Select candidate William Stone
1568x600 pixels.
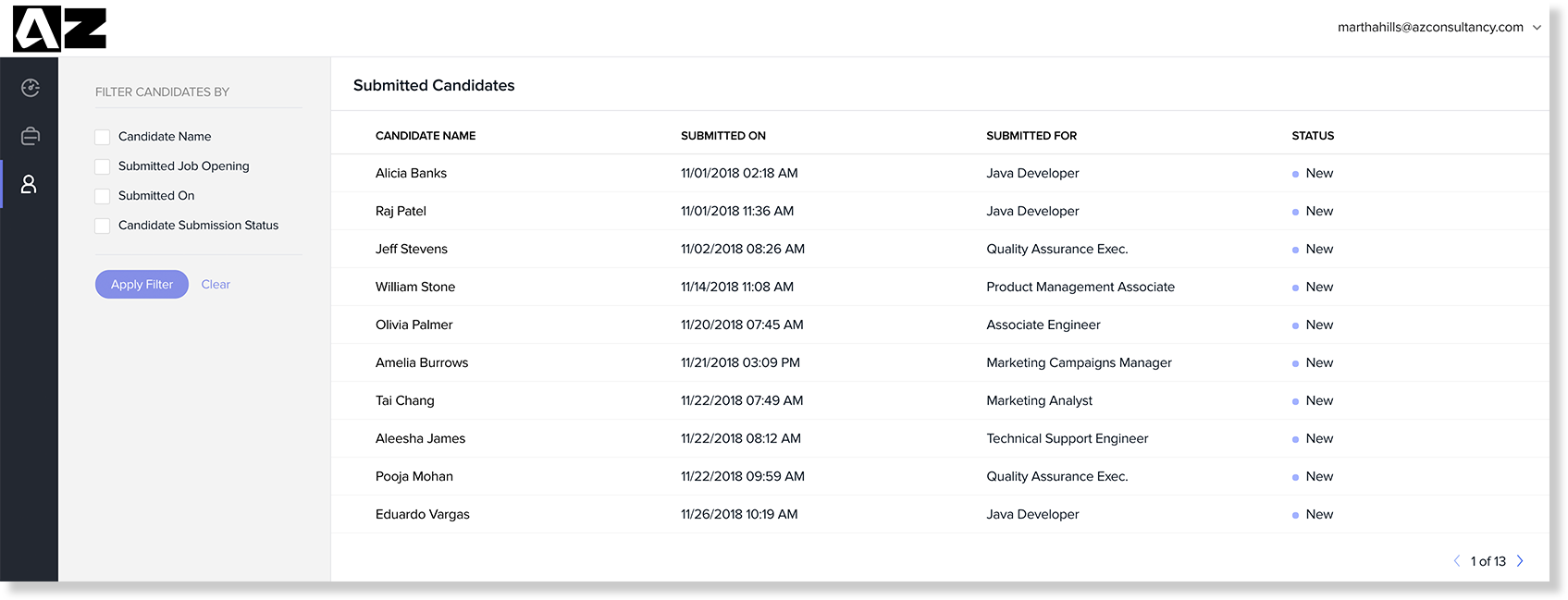click(x=415, y=287)
